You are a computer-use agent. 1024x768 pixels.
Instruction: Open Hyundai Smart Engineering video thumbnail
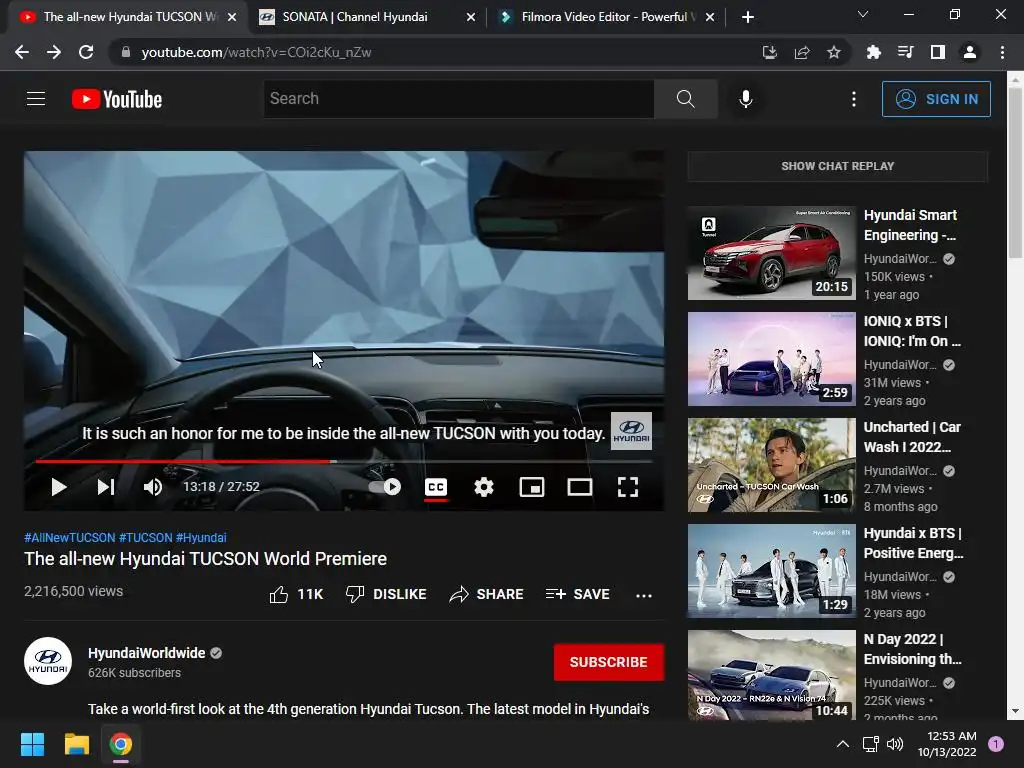(771, 253)
